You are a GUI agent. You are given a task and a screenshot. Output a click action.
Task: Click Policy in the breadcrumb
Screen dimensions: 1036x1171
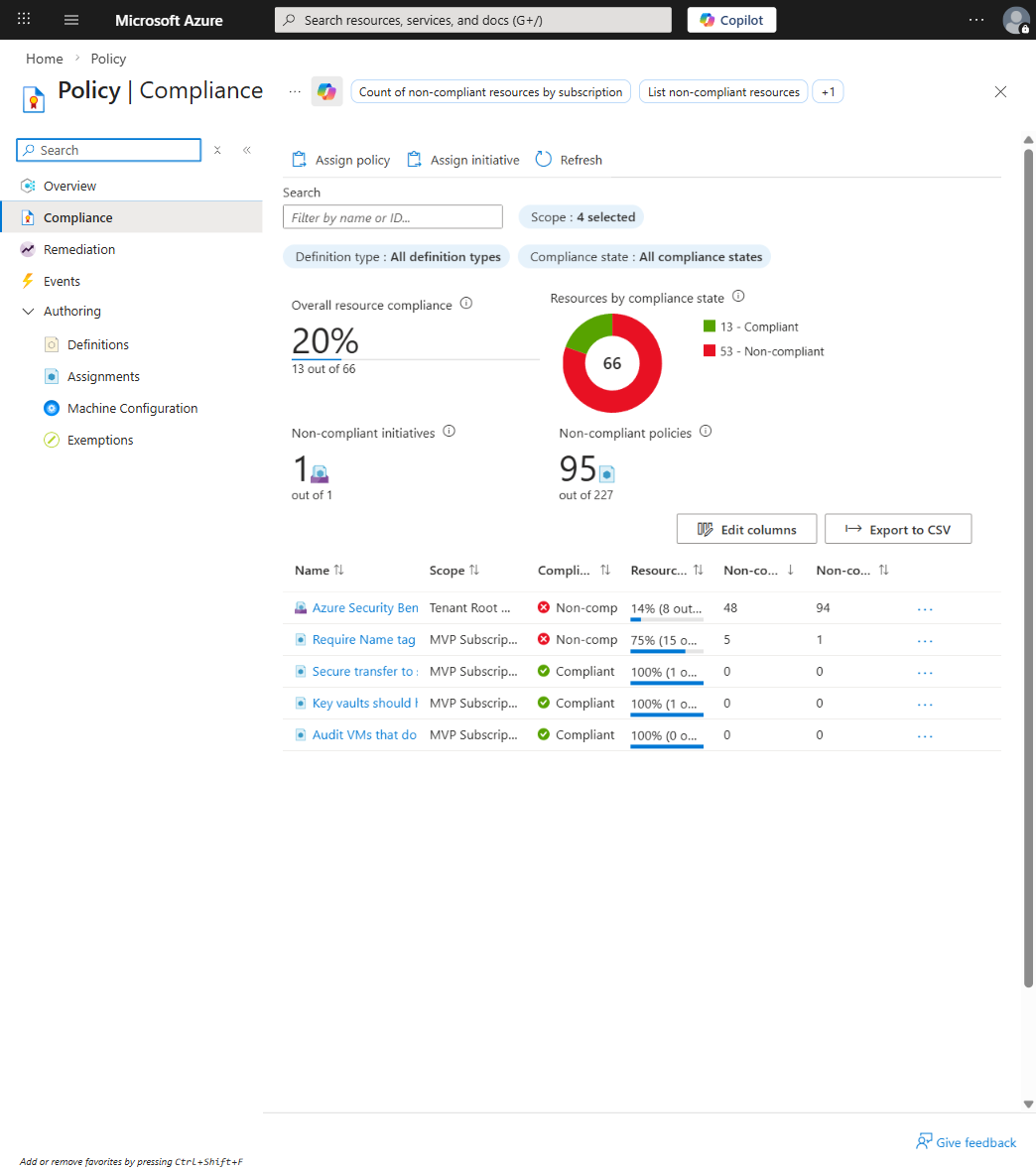point(108,59)
